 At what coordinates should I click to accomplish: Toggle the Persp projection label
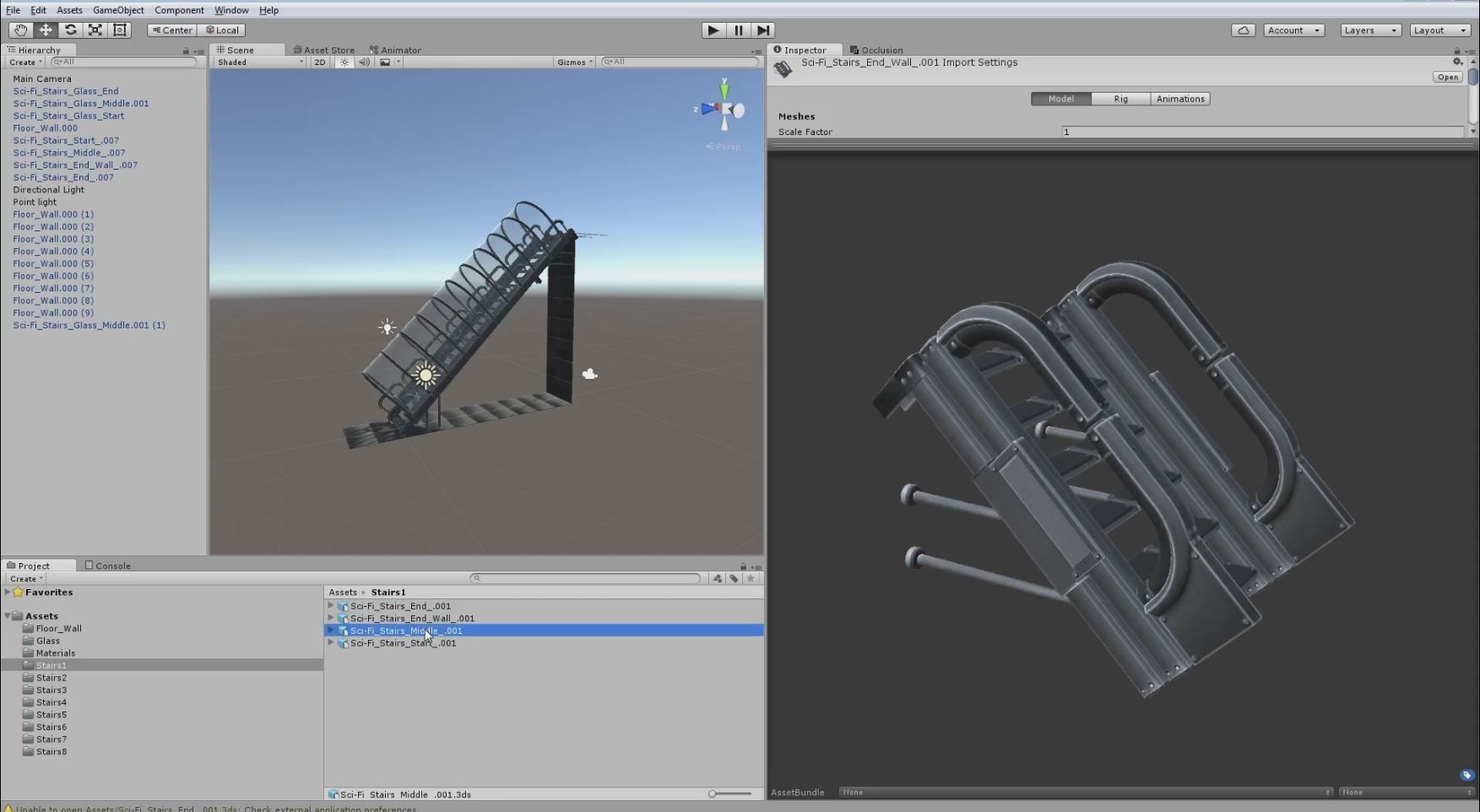pyautogui.click(x=724, y=146)
